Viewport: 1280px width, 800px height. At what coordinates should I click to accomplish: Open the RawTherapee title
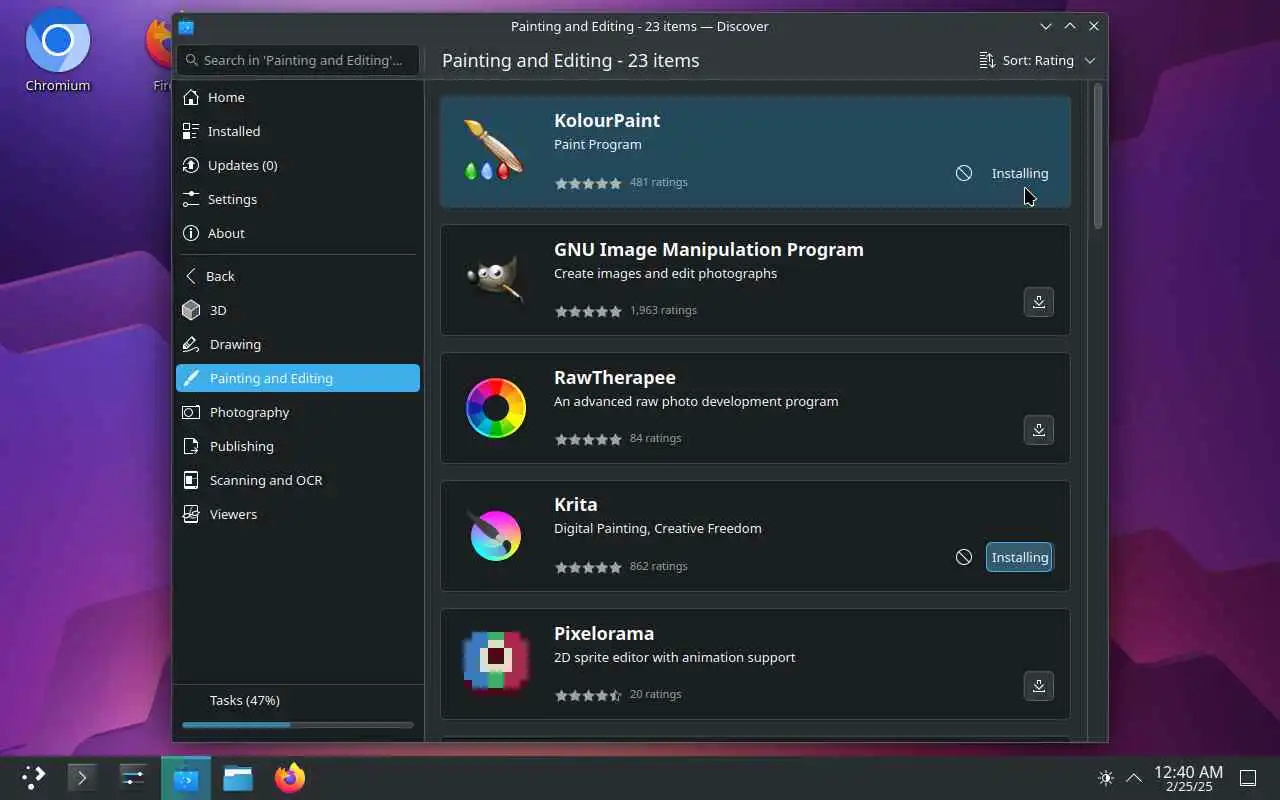pyautogui.click(x=615, y=377)
